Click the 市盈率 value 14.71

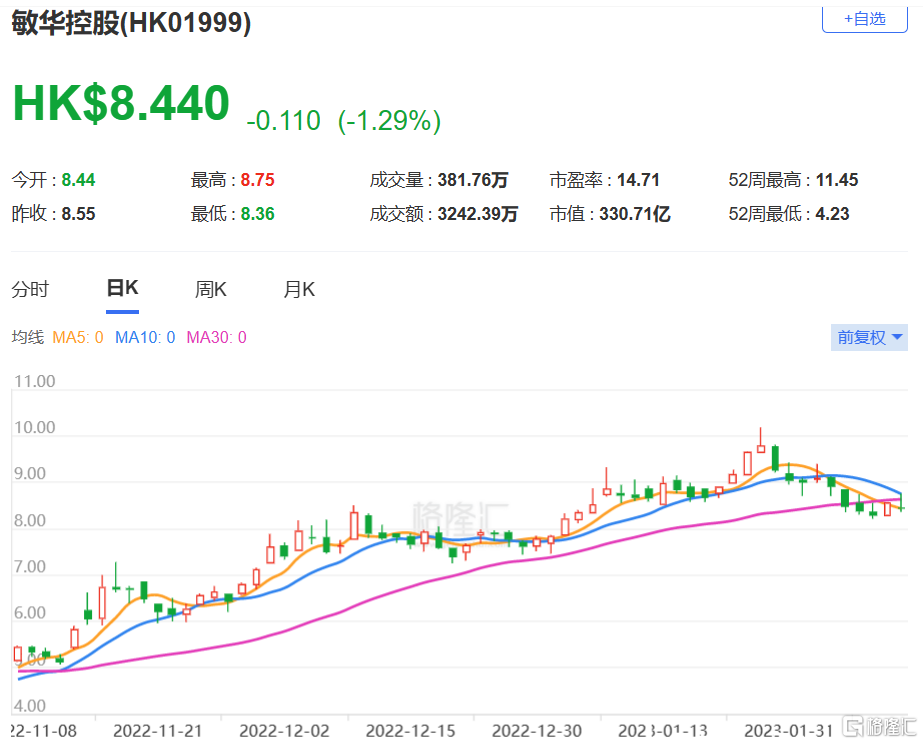click(x=638, y=180)
